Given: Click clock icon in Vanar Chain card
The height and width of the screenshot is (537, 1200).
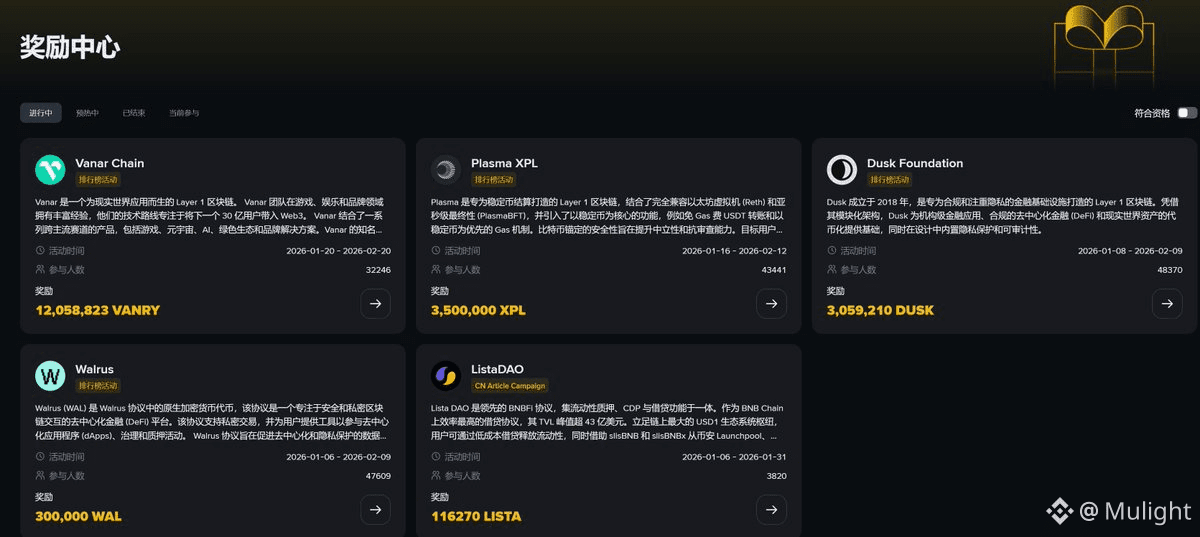Looking at the screenshot, I should tap(40, 251).
